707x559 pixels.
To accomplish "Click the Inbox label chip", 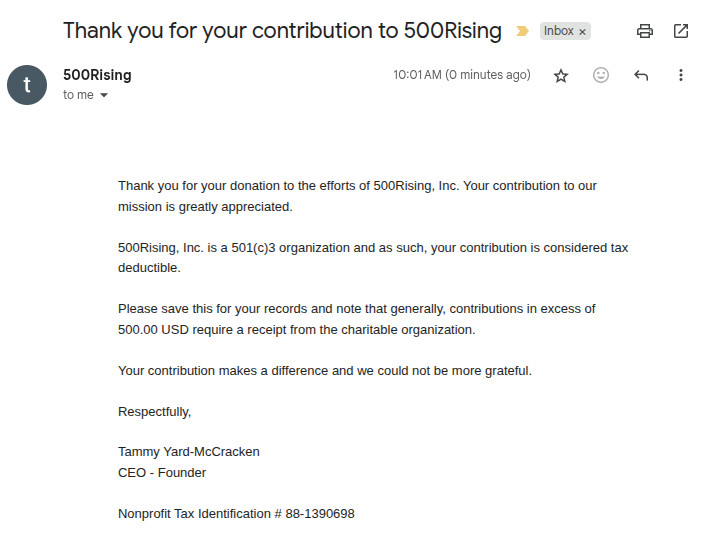I will coord(558,31).
